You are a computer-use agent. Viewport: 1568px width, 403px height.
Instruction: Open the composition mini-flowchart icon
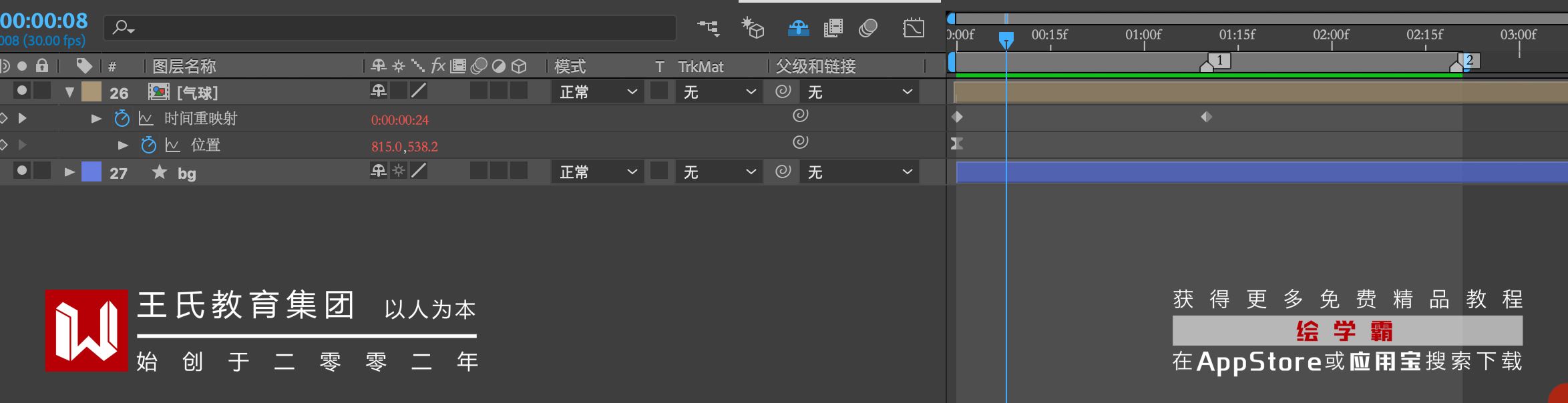click(709, 28)
